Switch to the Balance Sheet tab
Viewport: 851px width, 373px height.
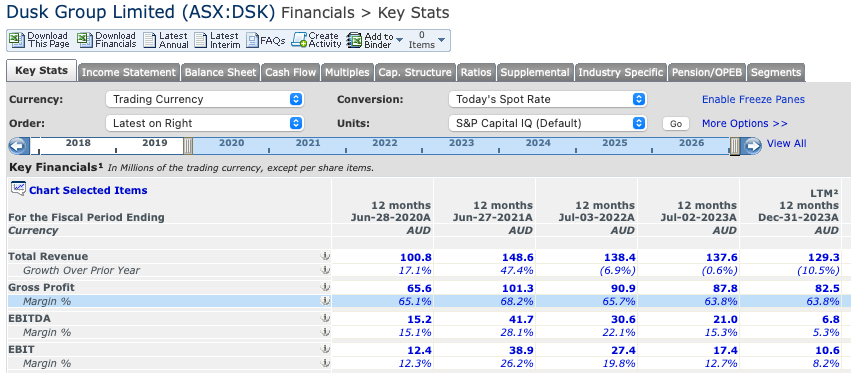coord(220,72)
